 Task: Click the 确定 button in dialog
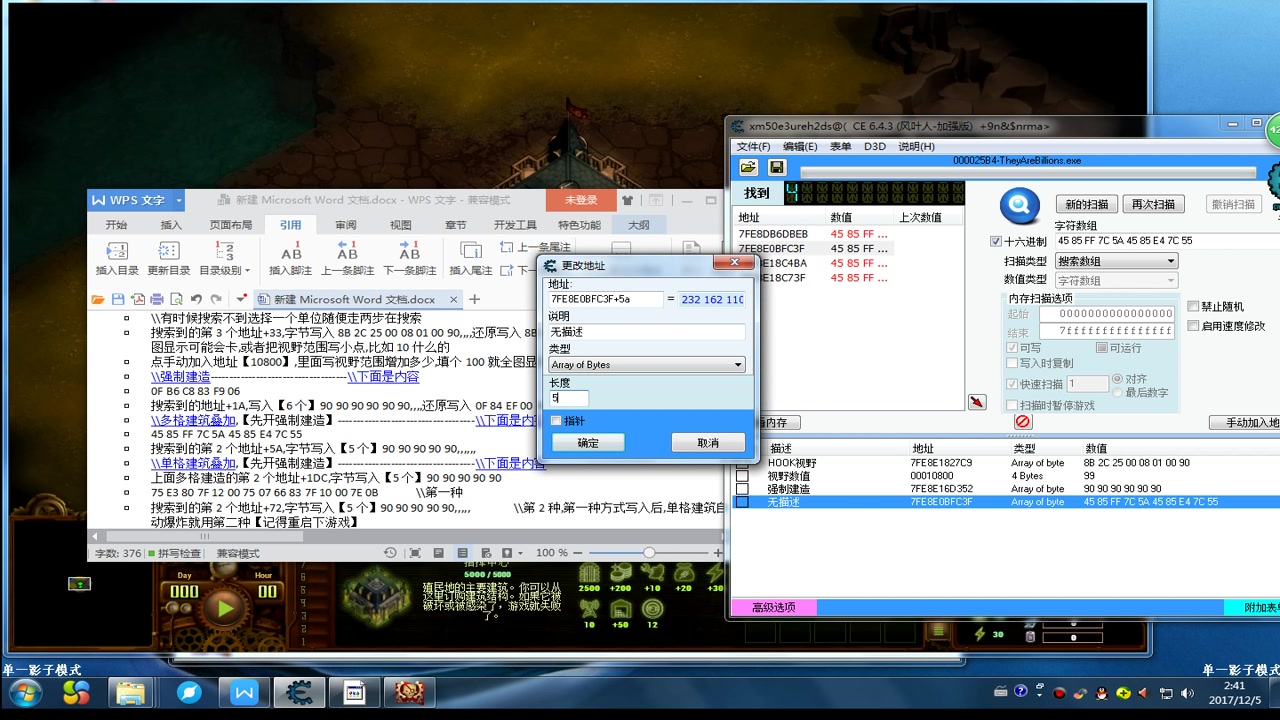(588, 442)
